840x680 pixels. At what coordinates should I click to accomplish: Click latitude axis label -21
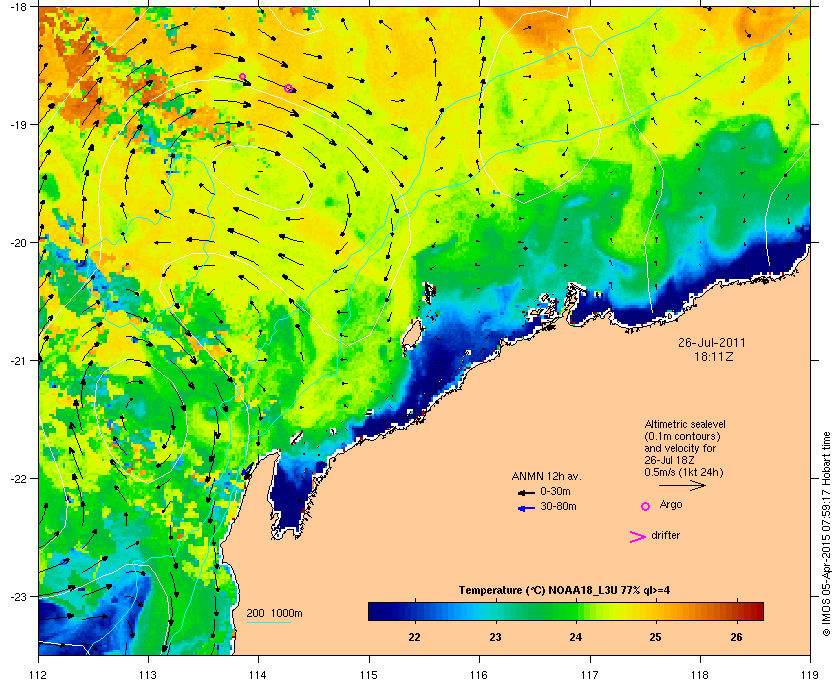(x=17, y=360)
